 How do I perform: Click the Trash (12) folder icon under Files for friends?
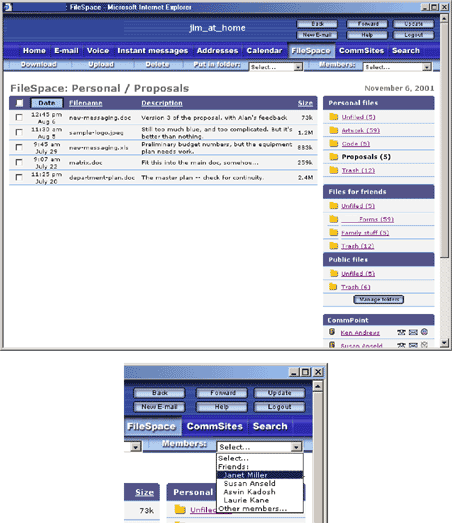(x=334, y=246)
